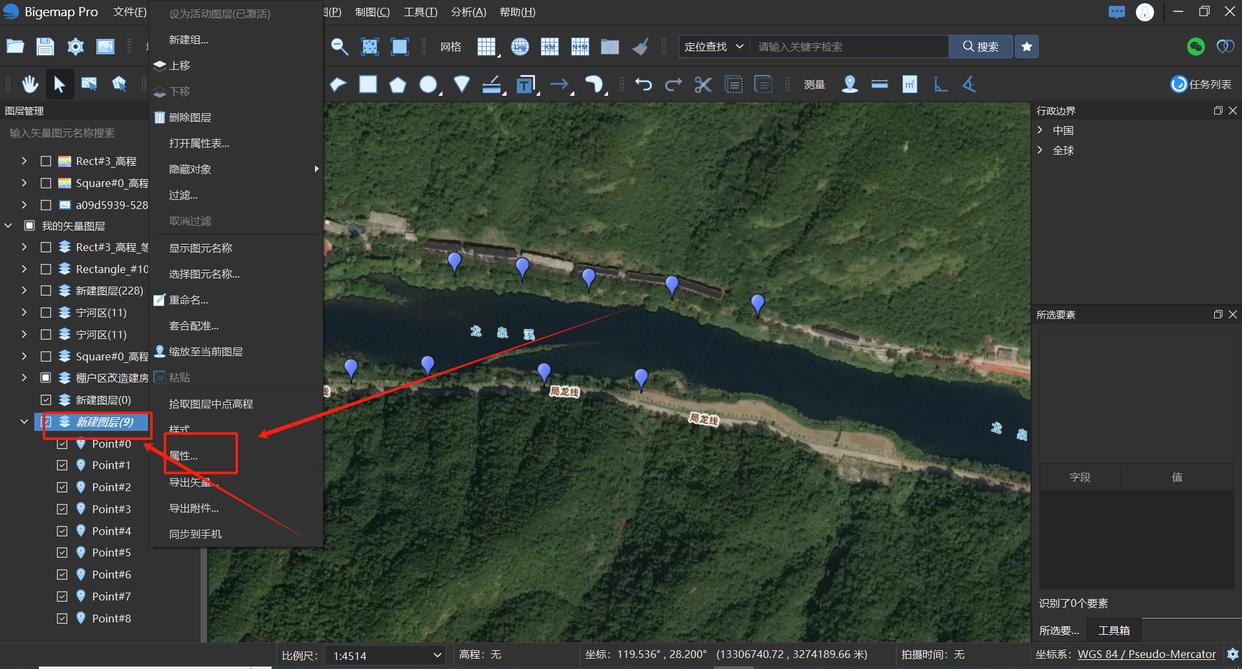Open file using the folder toolbar icon
This screenshot has height=669, width=1242.
[15, 46]
